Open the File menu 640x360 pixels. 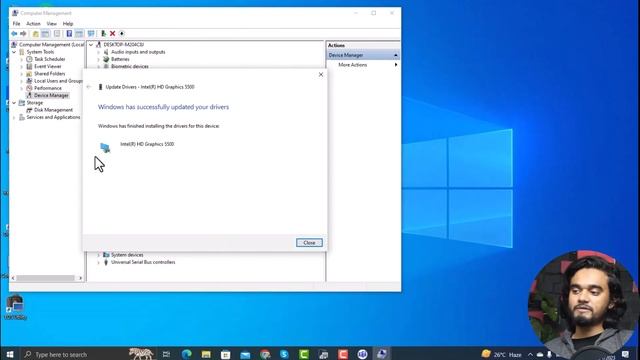tap(16, 24)
